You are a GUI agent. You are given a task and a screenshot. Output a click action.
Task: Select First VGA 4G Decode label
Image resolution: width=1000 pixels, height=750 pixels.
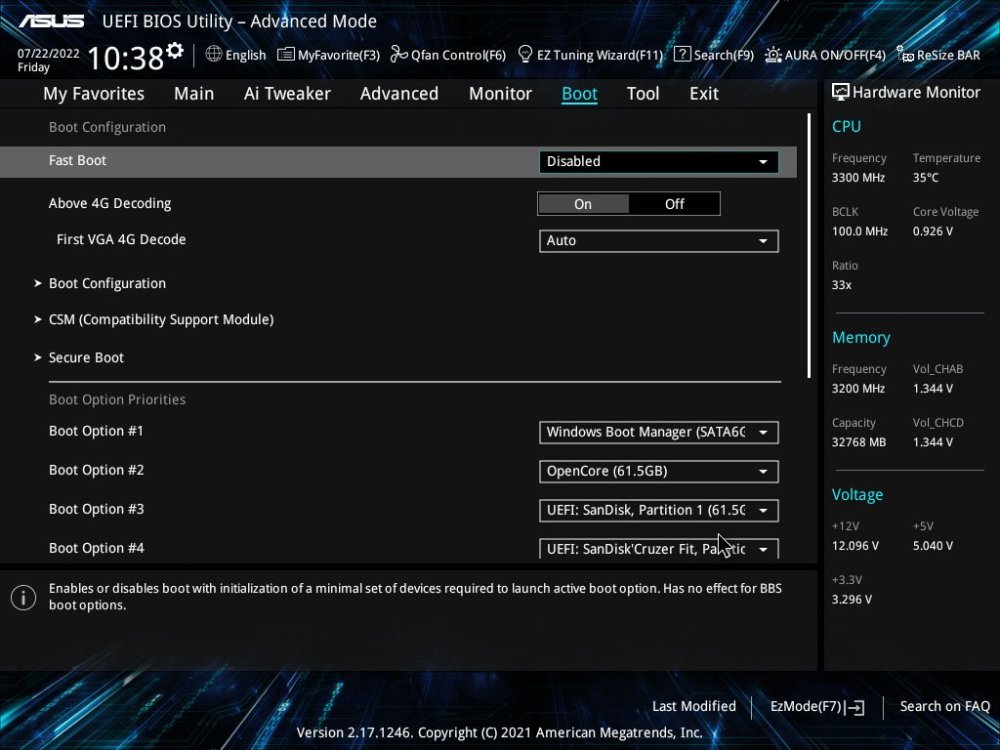pyautogui.click(x=121, y=240)
